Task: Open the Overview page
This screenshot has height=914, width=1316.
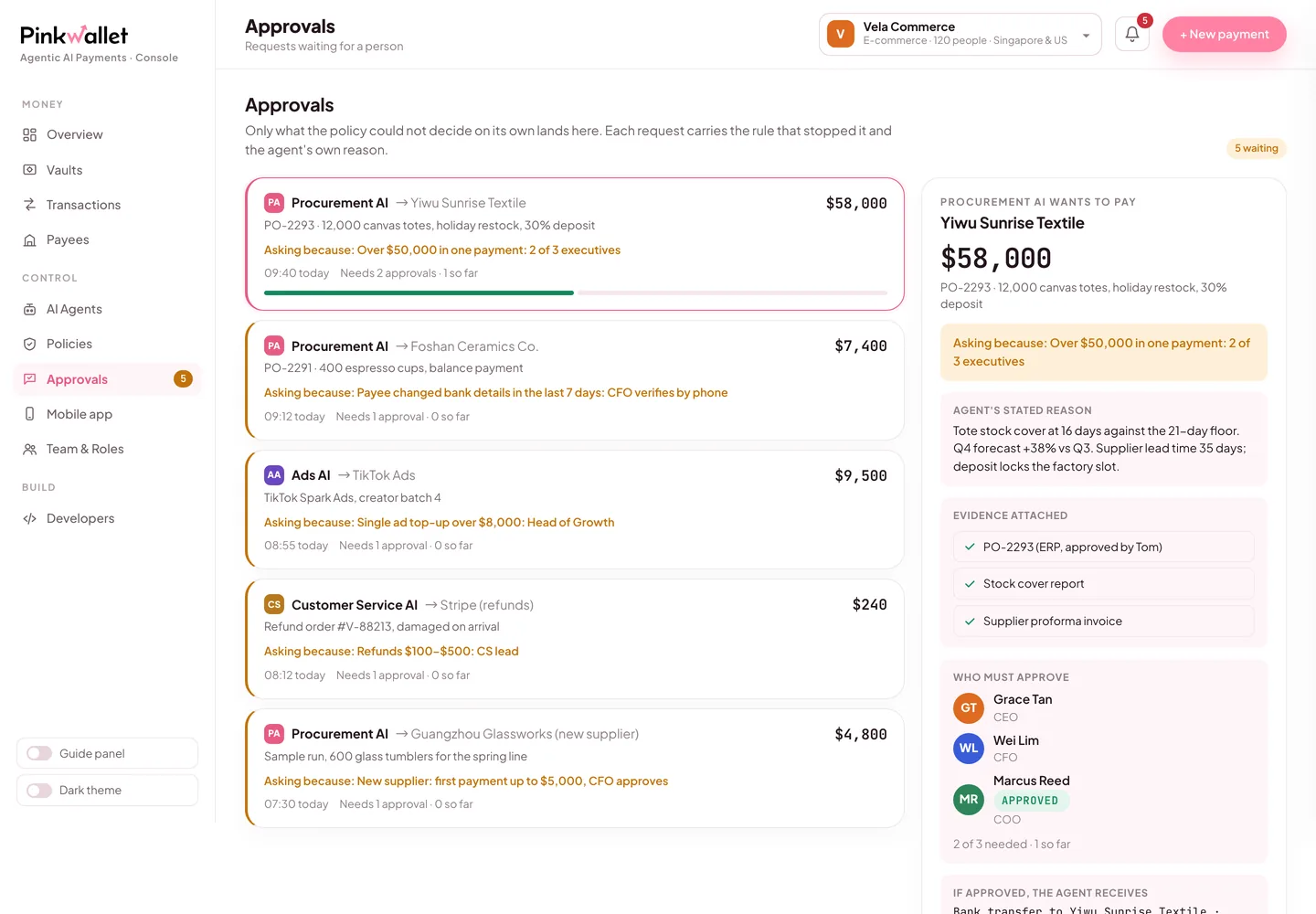Action: coord(107,134)
